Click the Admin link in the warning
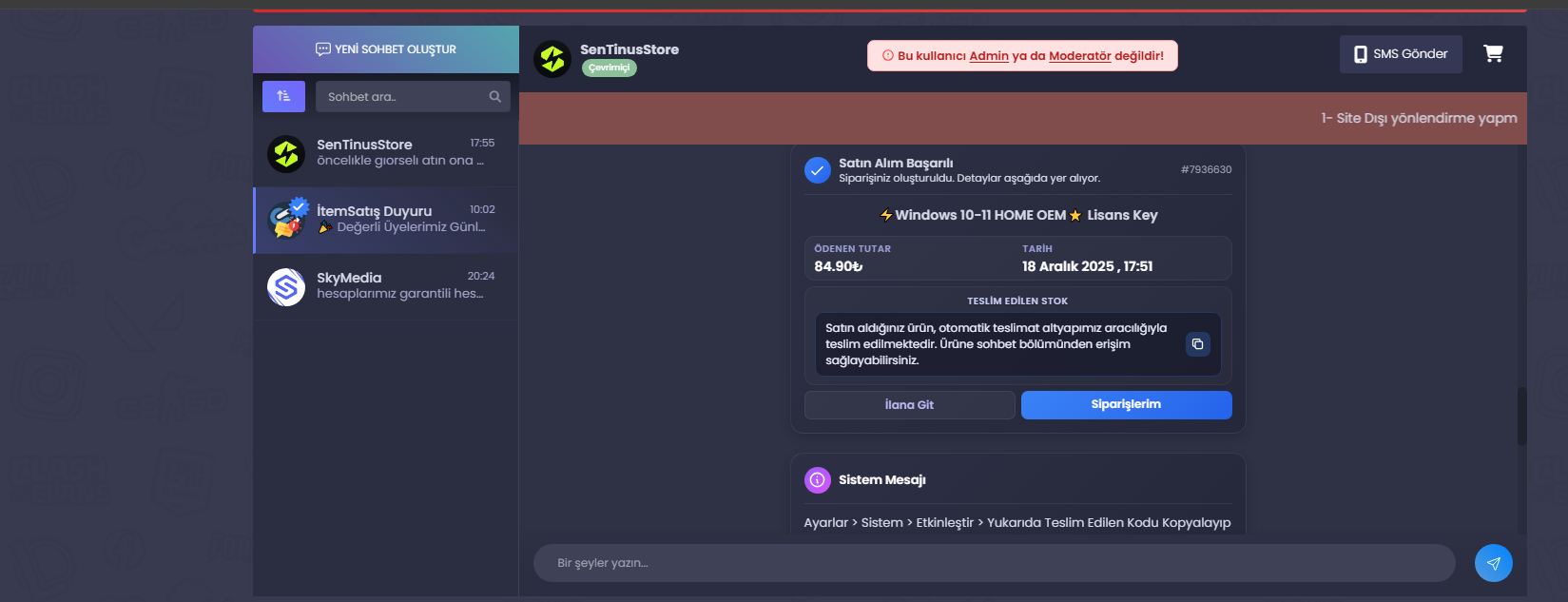 click(x=989, y=56)
